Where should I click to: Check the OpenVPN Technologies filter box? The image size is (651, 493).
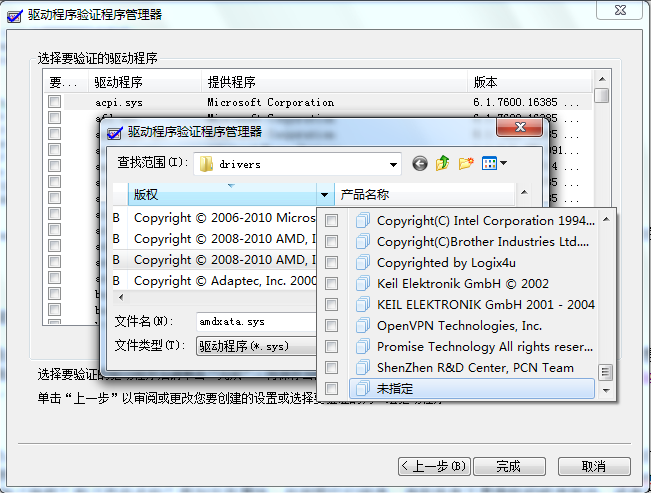[331, 325]
